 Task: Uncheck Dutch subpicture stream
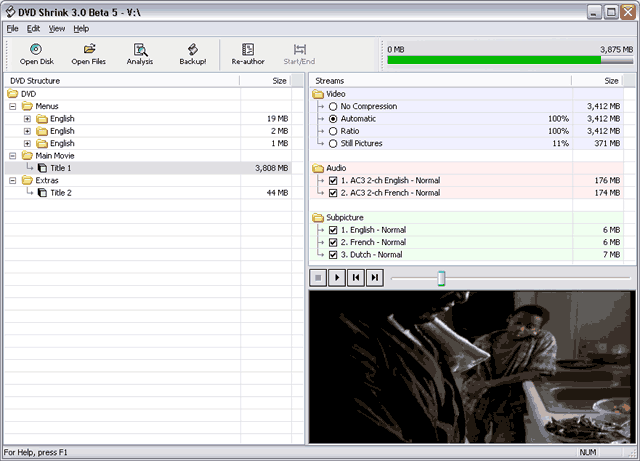pos(333,254)
